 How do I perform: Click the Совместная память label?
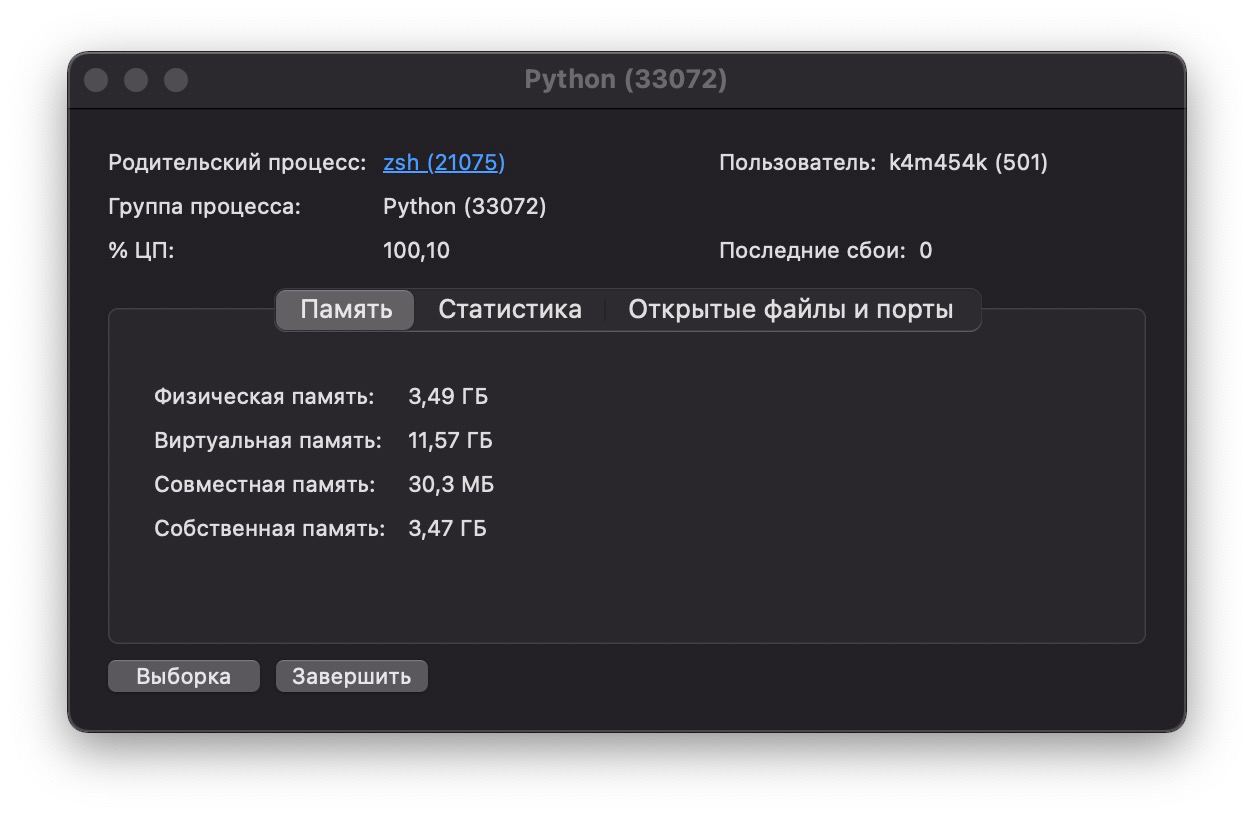pos(265,485)
